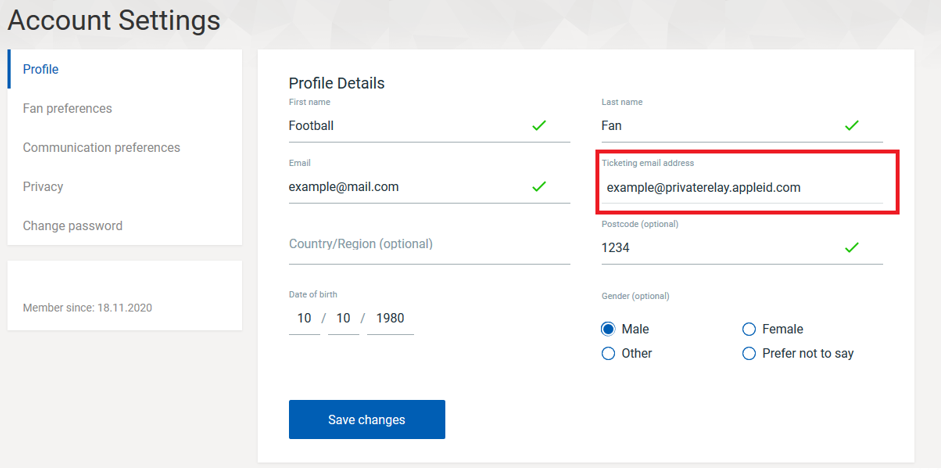Click the green checkmark beside First name
Viewport: 941px width, 470px height.
539,126
